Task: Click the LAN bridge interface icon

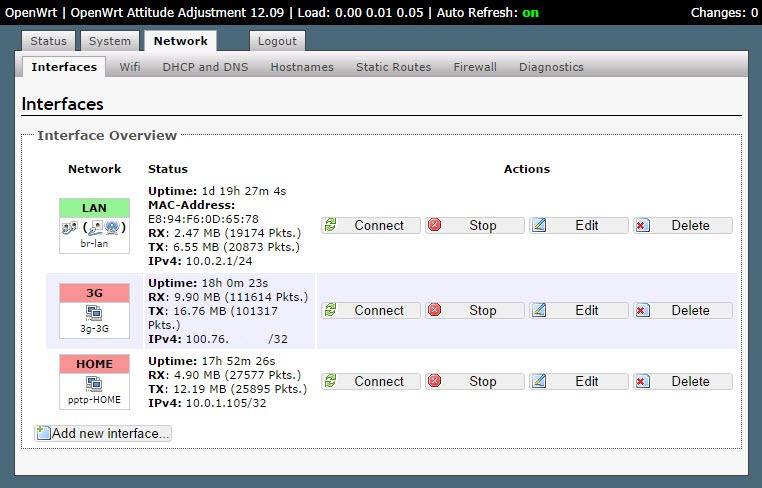Action: pos(69,227)
